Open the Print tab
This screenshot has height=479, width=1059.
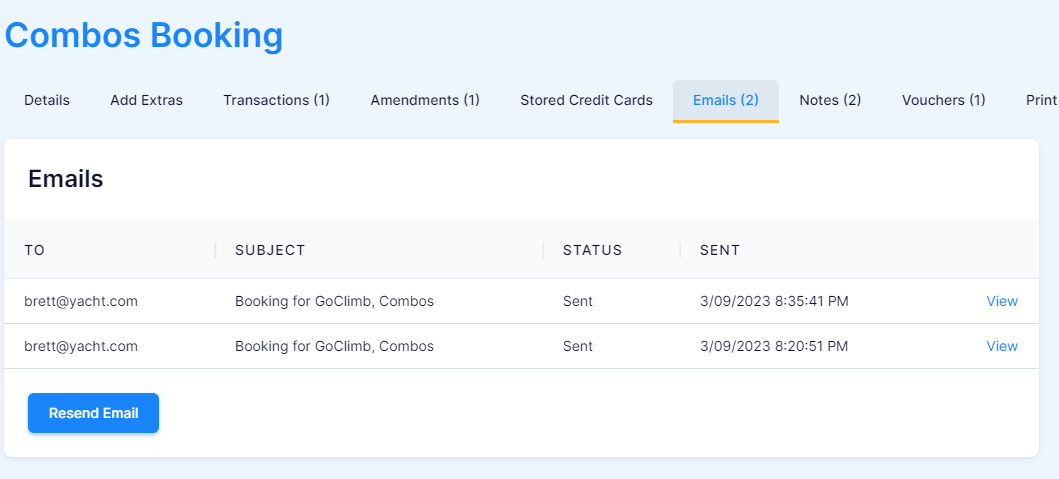click(1041, 101)
